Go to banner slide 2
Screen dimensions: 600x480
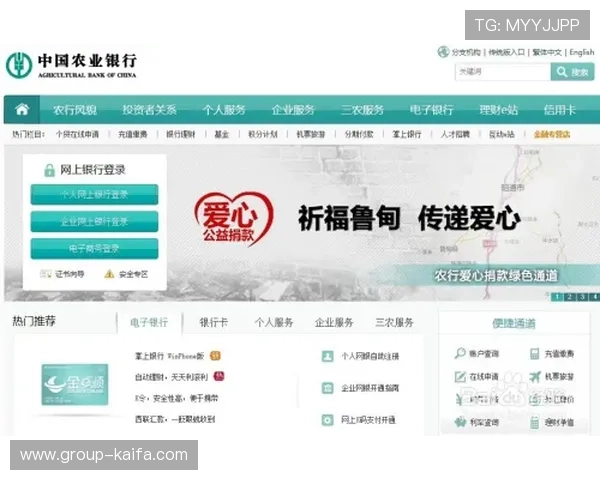[570, 297]
